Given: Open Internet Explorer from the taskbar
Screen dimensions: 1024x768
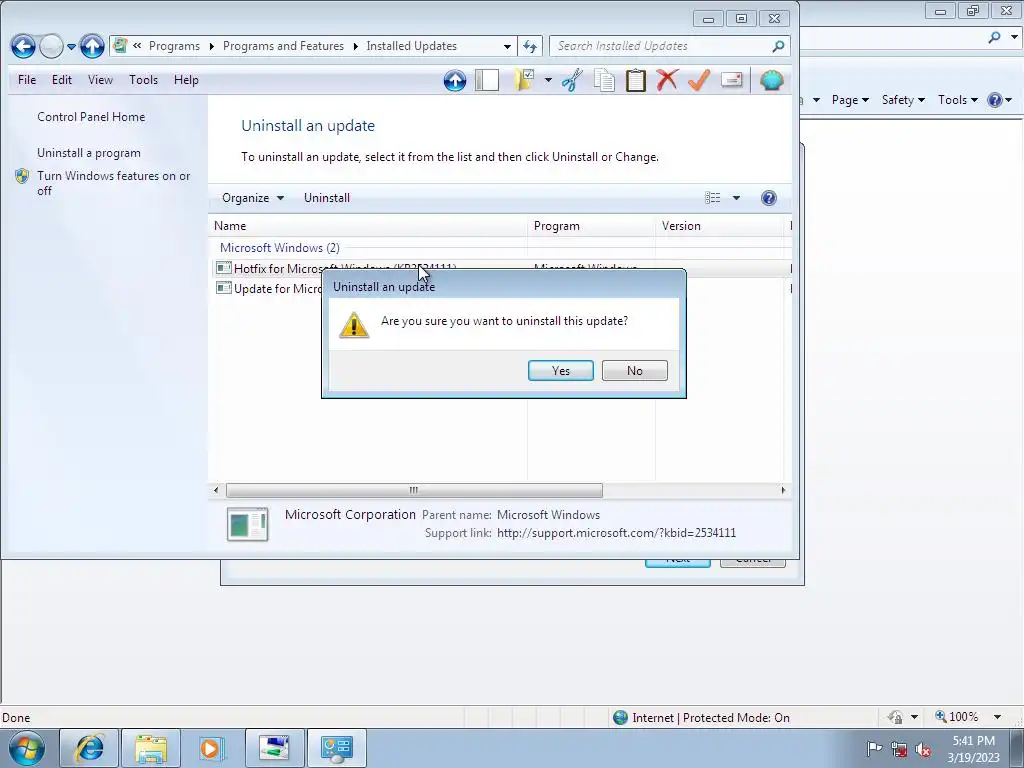Looking at the screenshot, I should point(89,748).
